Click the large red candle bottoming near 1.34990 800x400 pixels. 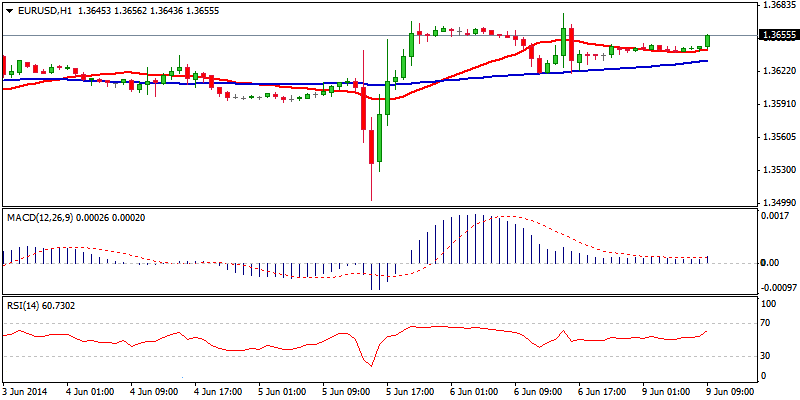371,147
